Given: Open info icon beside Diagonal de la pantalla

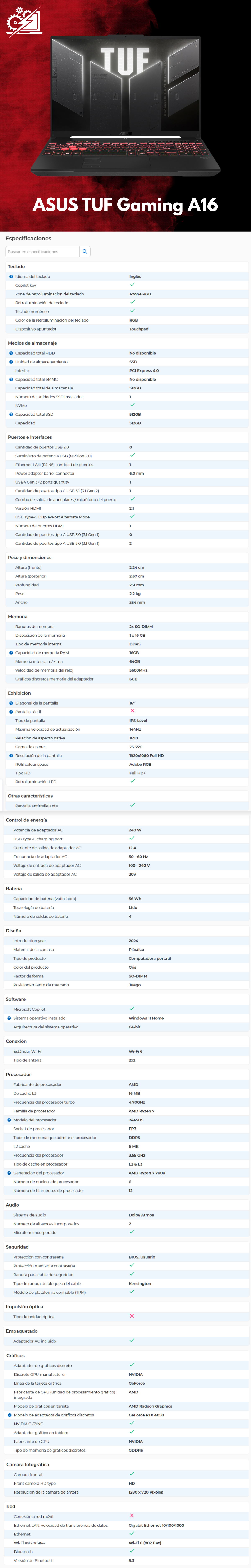Looking at the screenshot, I should [x=11, y=703].
